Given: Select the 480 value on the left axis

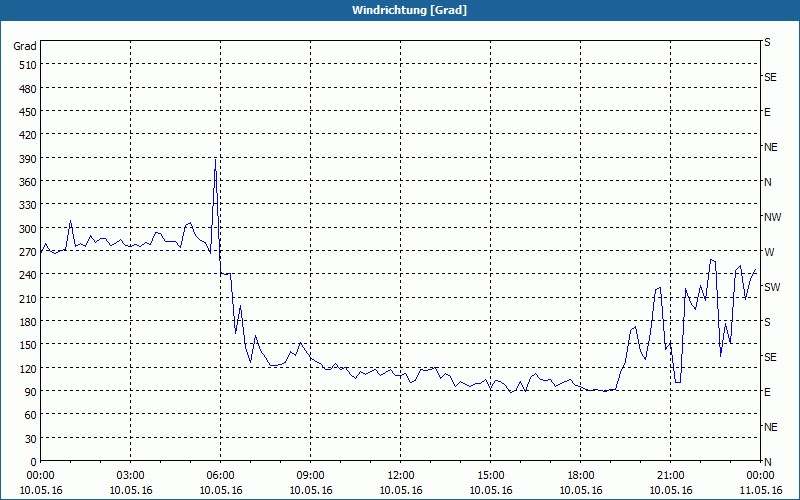Looking at the screenshot, I should pyautogui.click(x=28, y=89).
